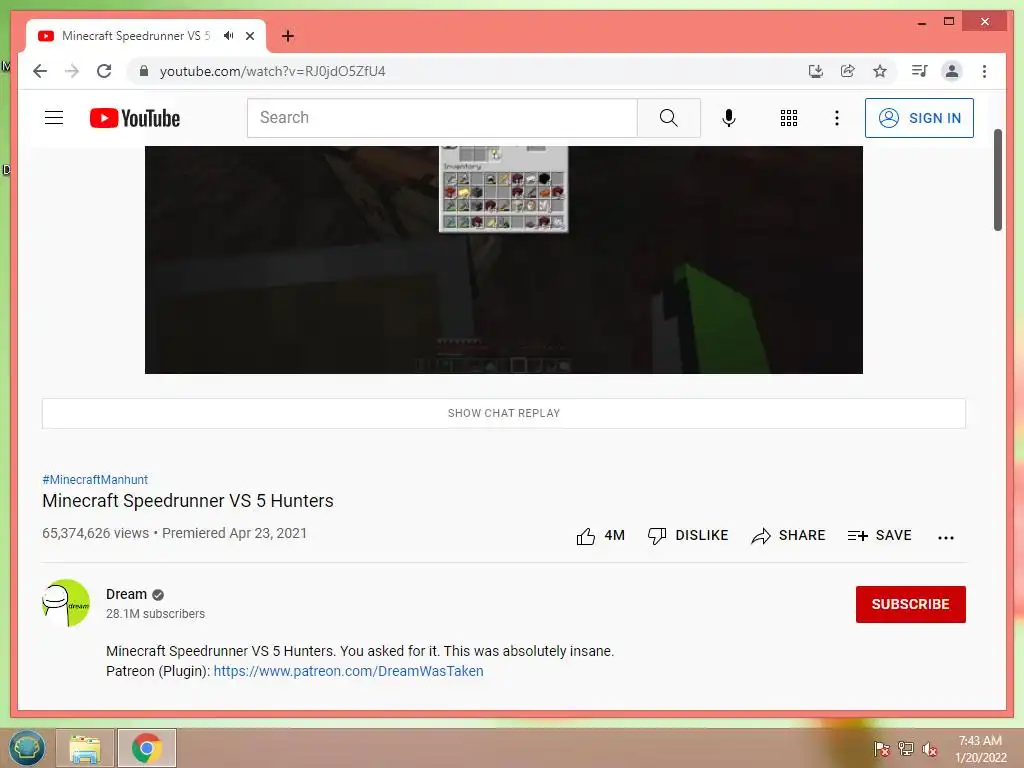Open volume icon in system tray
Viewport: 1024px width, 768px height.
click(x=929, y=749)
